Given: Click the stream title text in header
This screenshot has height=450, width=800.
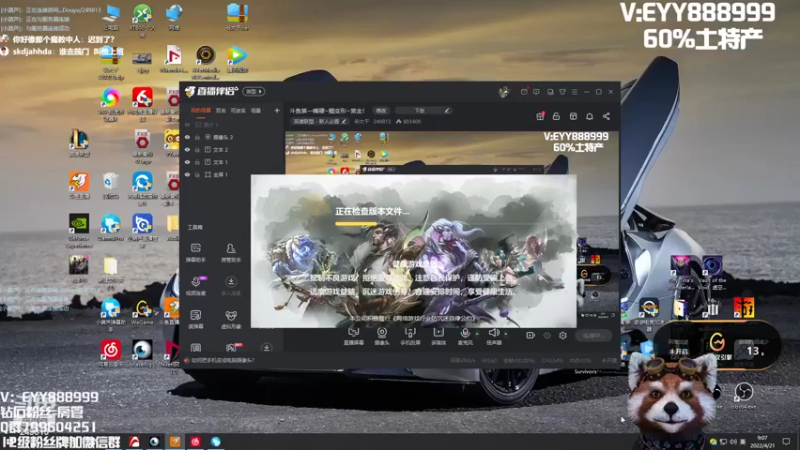Looking at the screenshot, I should [327, 110].
